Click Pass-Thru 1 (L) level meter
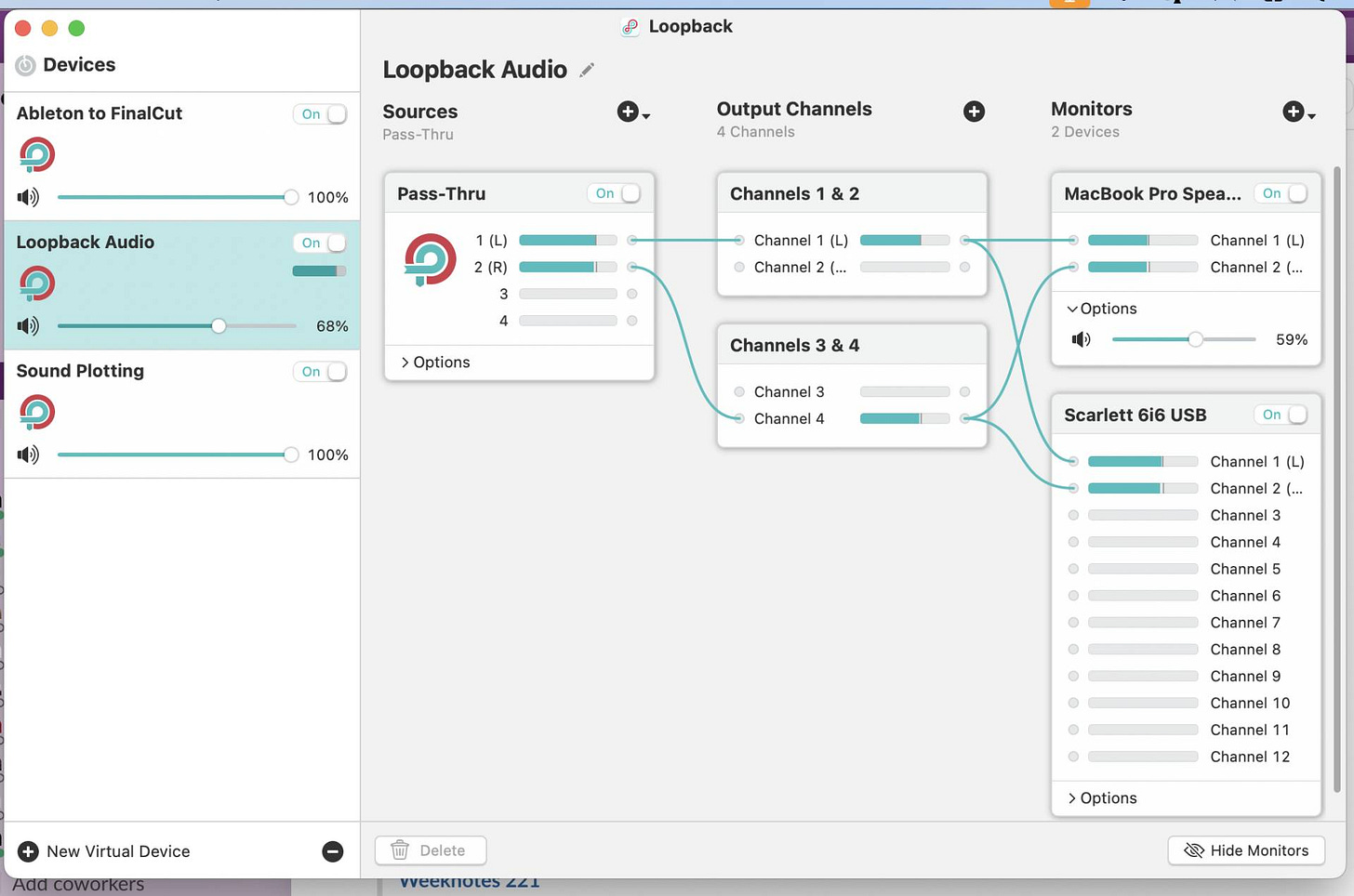Image resolution: width=1354 pixels, height=896 pixels. 568,240
